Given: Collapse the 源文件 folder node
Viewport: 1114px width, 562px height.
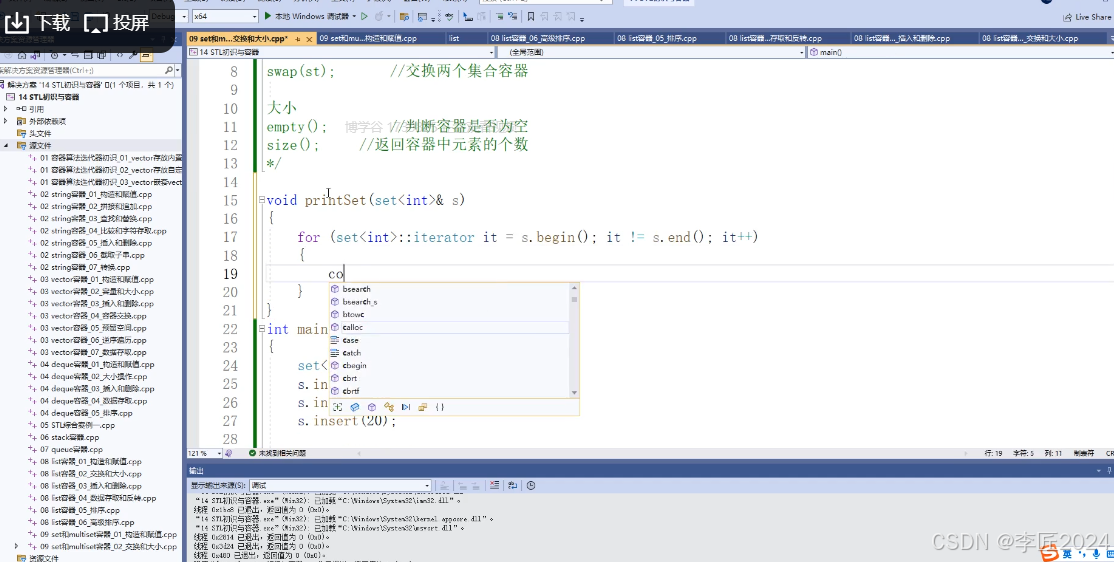Looking at the screenshot, I should [x=6, y=145].
